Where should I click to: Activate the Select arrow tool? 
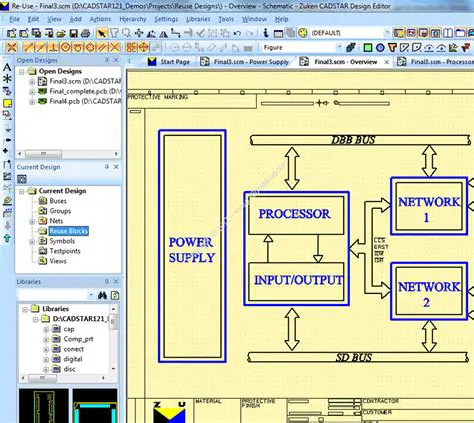point(102,33)
